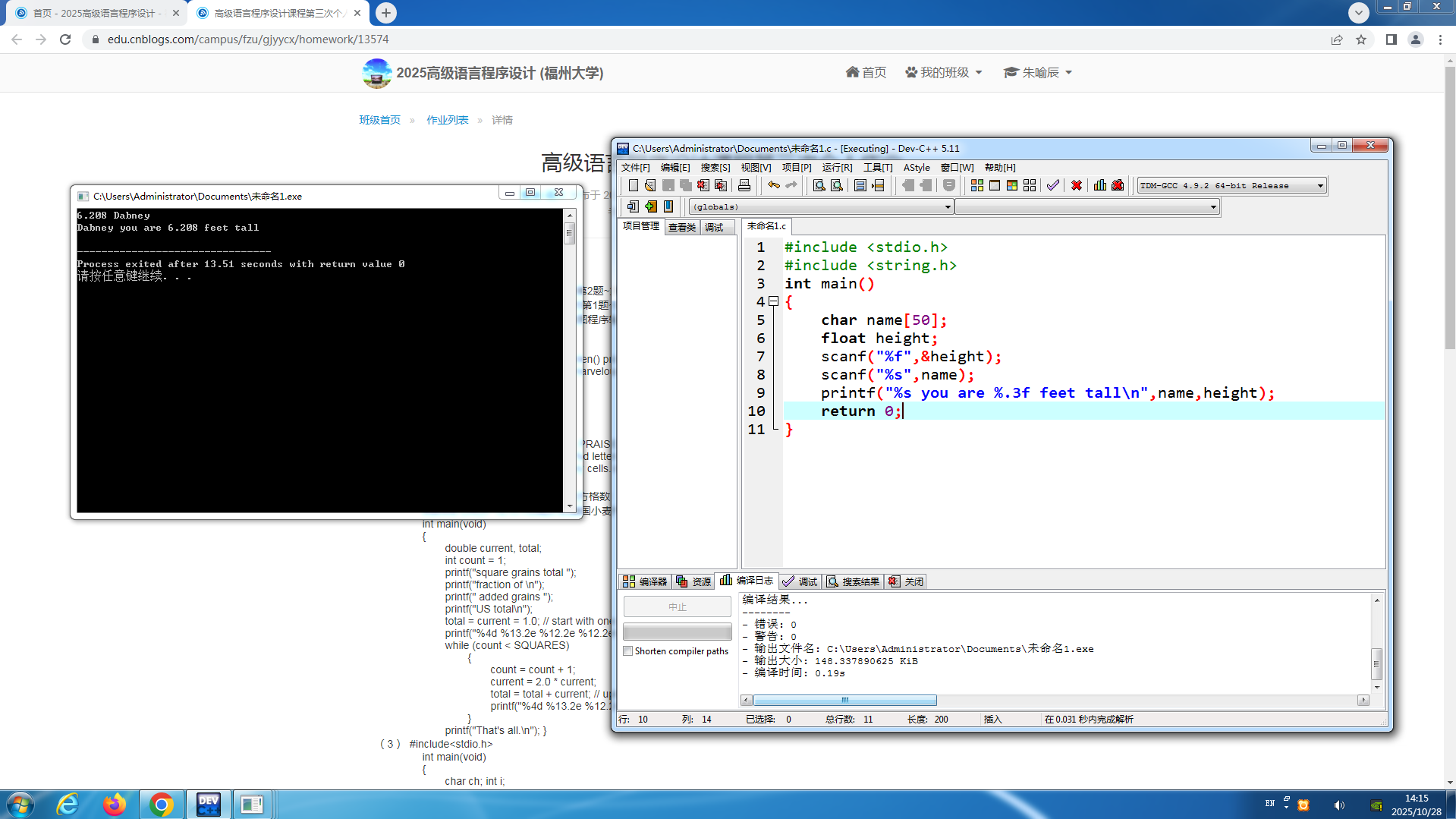1456x819 pixels.
Task: Click the Dev-C++ taskbar icon
Action: click(208, 804)
